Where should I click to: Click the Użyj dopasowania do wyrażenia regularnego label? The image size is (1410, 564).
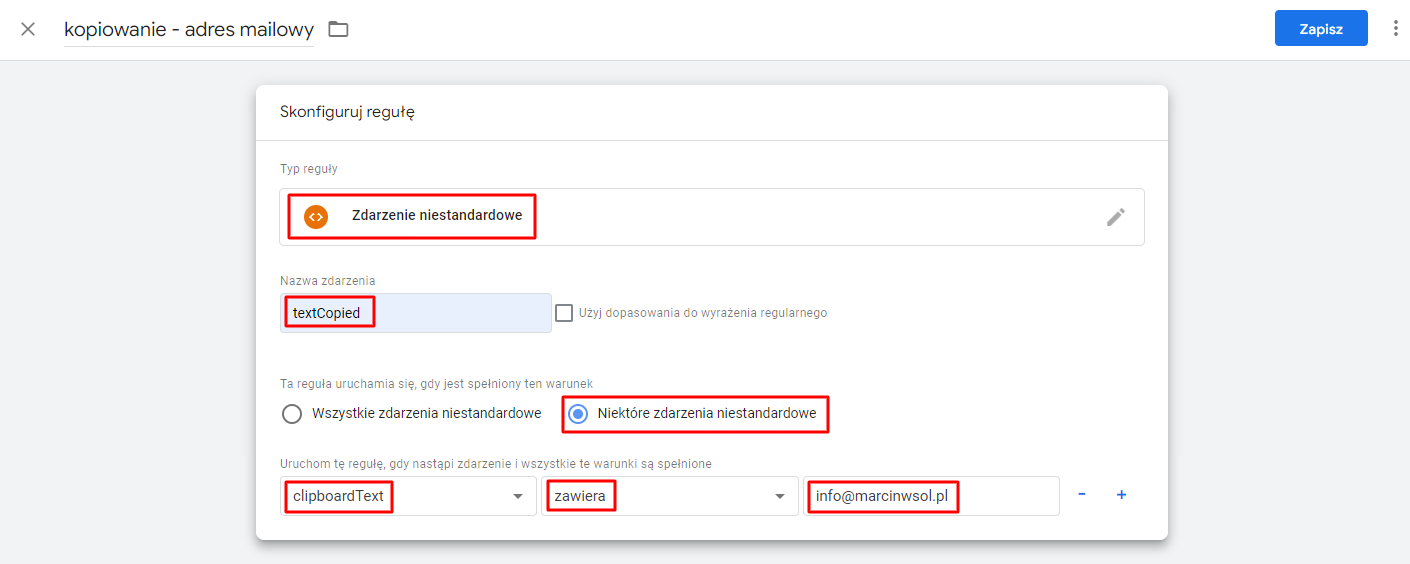pos(703,312)
